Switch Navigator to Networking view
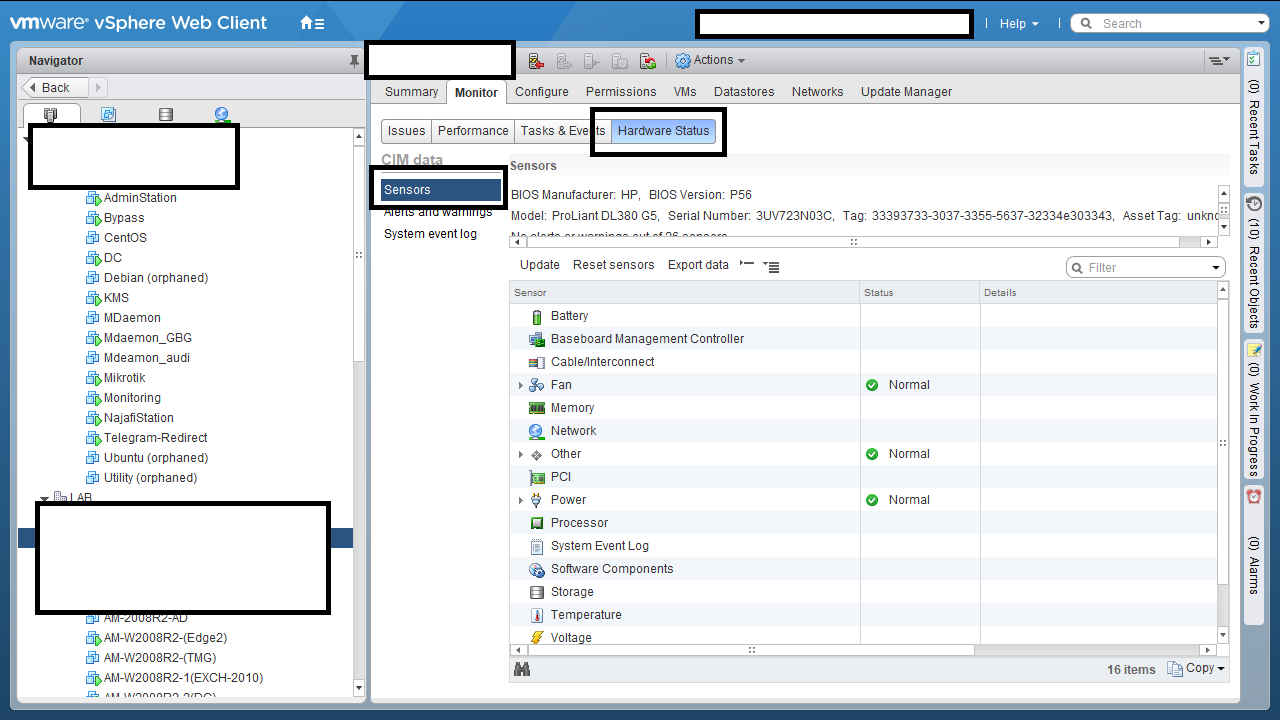The image size is (1280, 720). point(222,115)
